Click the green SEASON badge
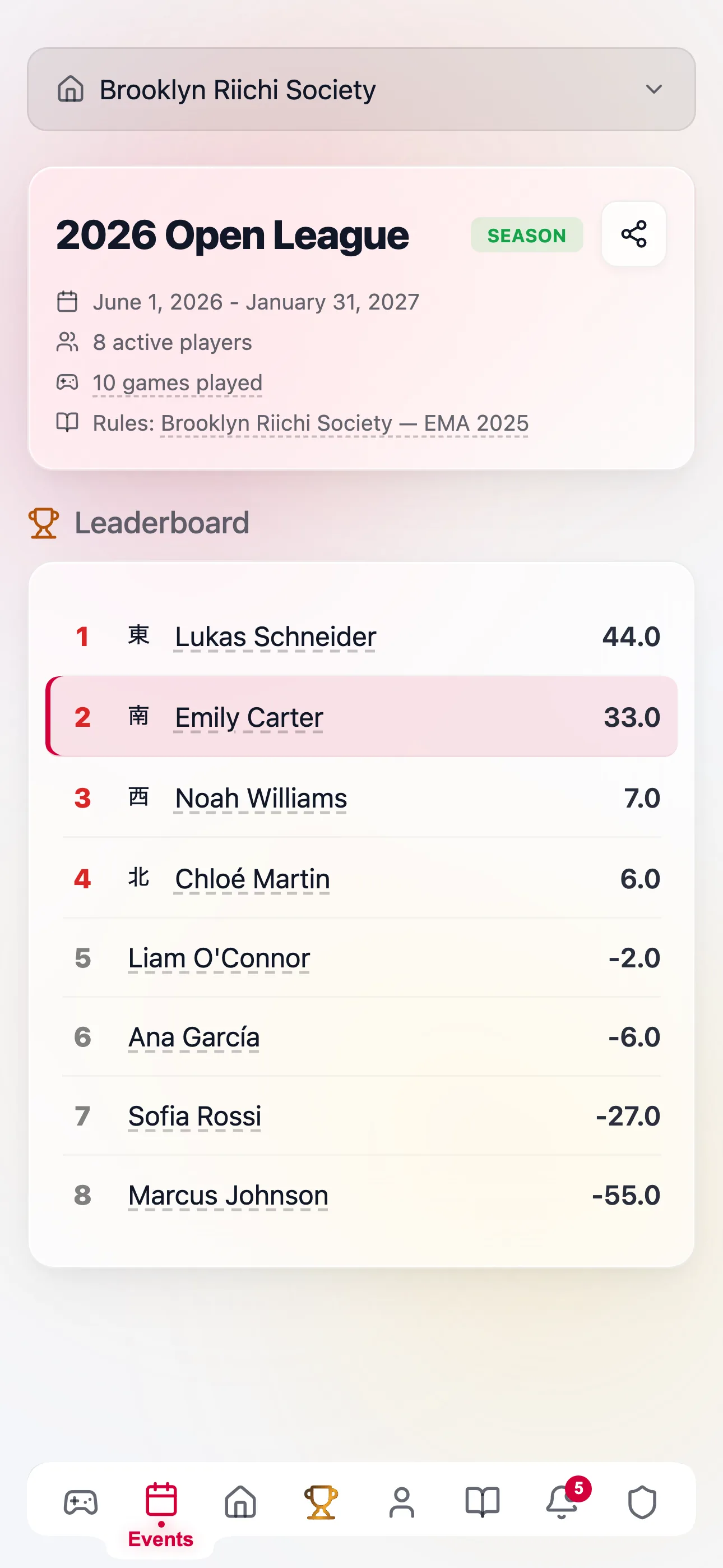 coord(526,235)
